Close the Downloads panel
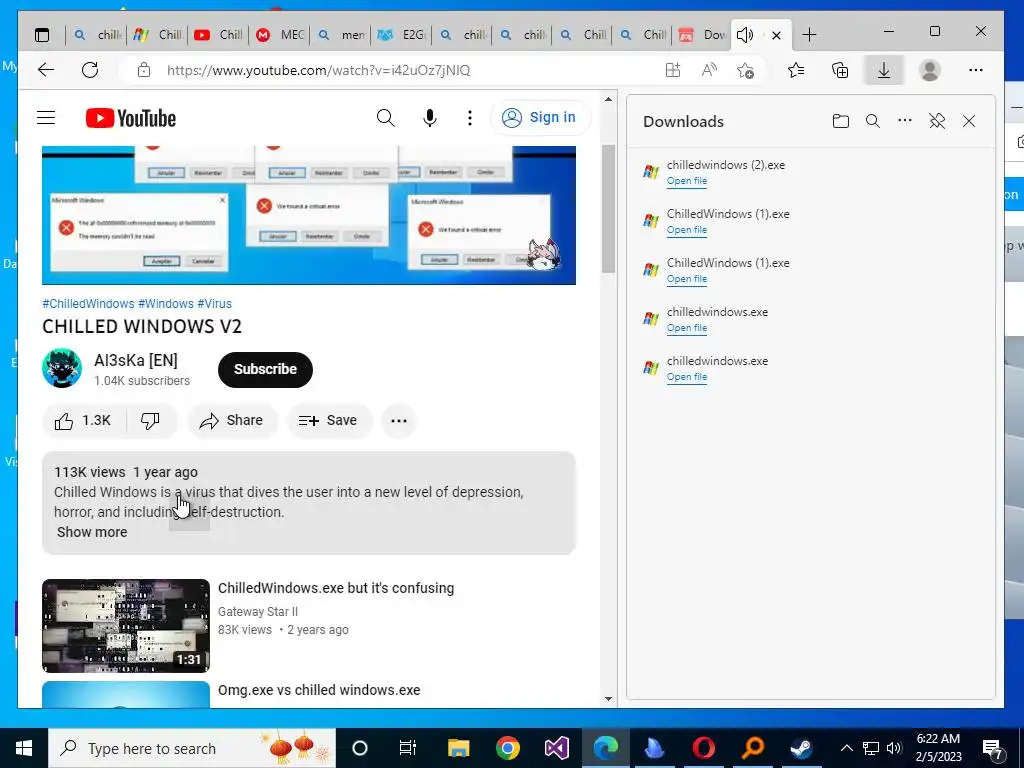The height and width of the screenshot is (768, 1024). pyautogui.click(x=968, y=121)
